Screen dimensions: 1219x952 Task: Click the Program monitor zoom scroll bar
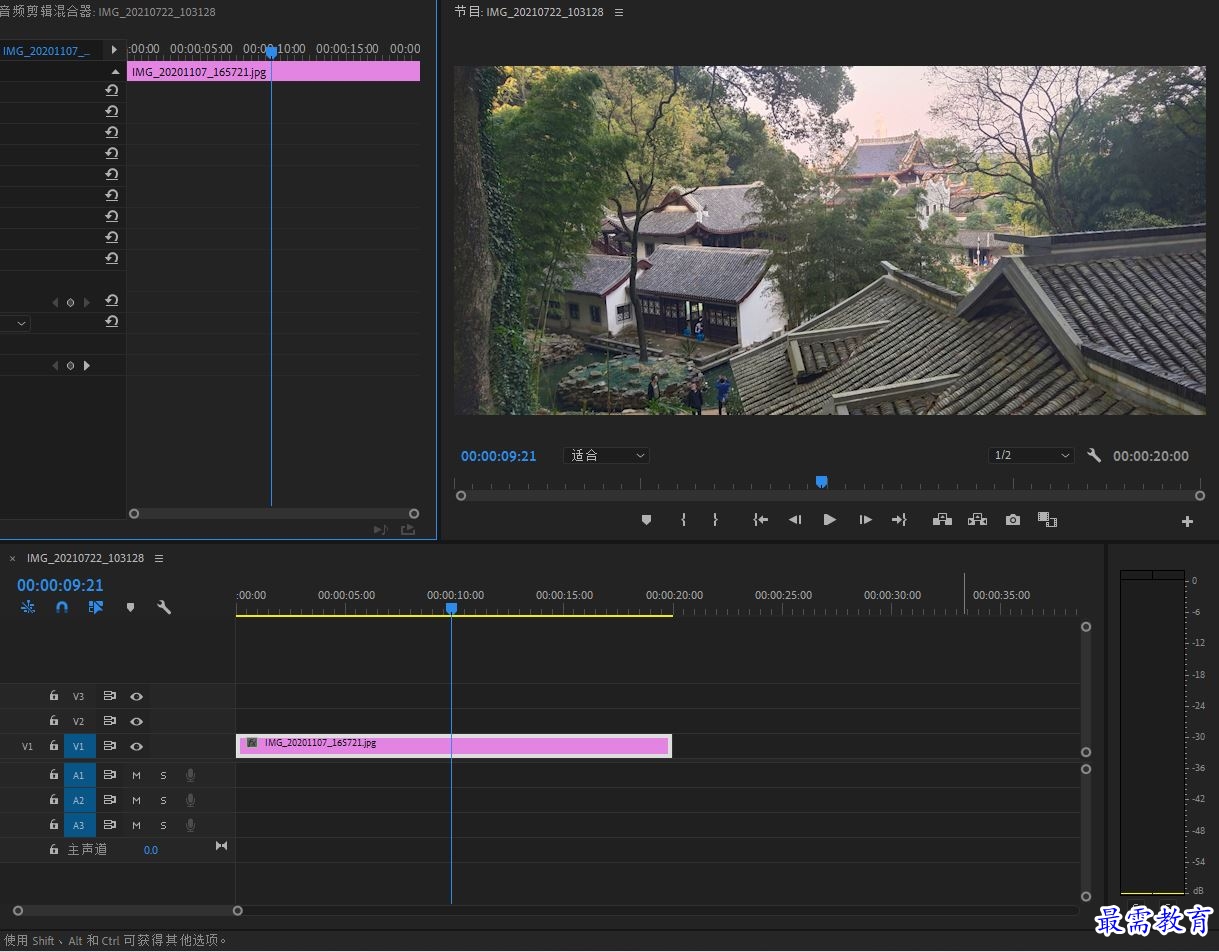(830, 495)
